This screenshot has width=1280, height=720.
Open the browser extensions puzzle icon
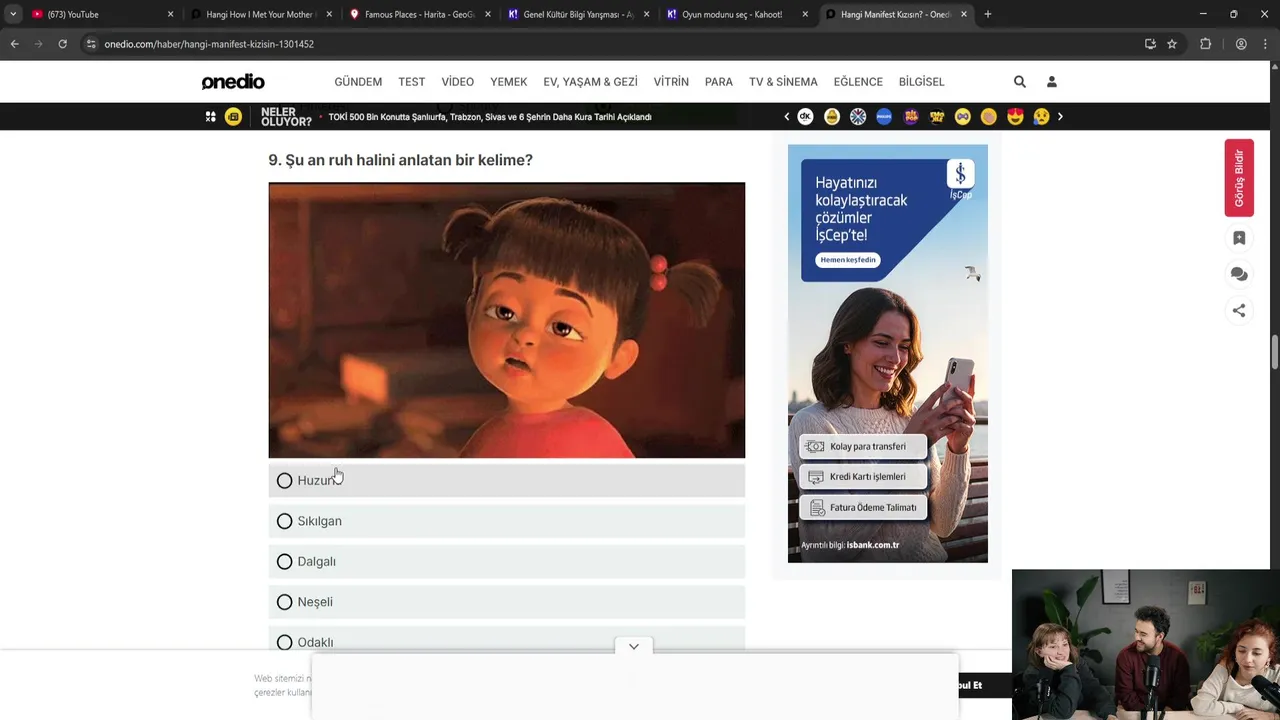pyautogui.click(x=1205, y=44)
